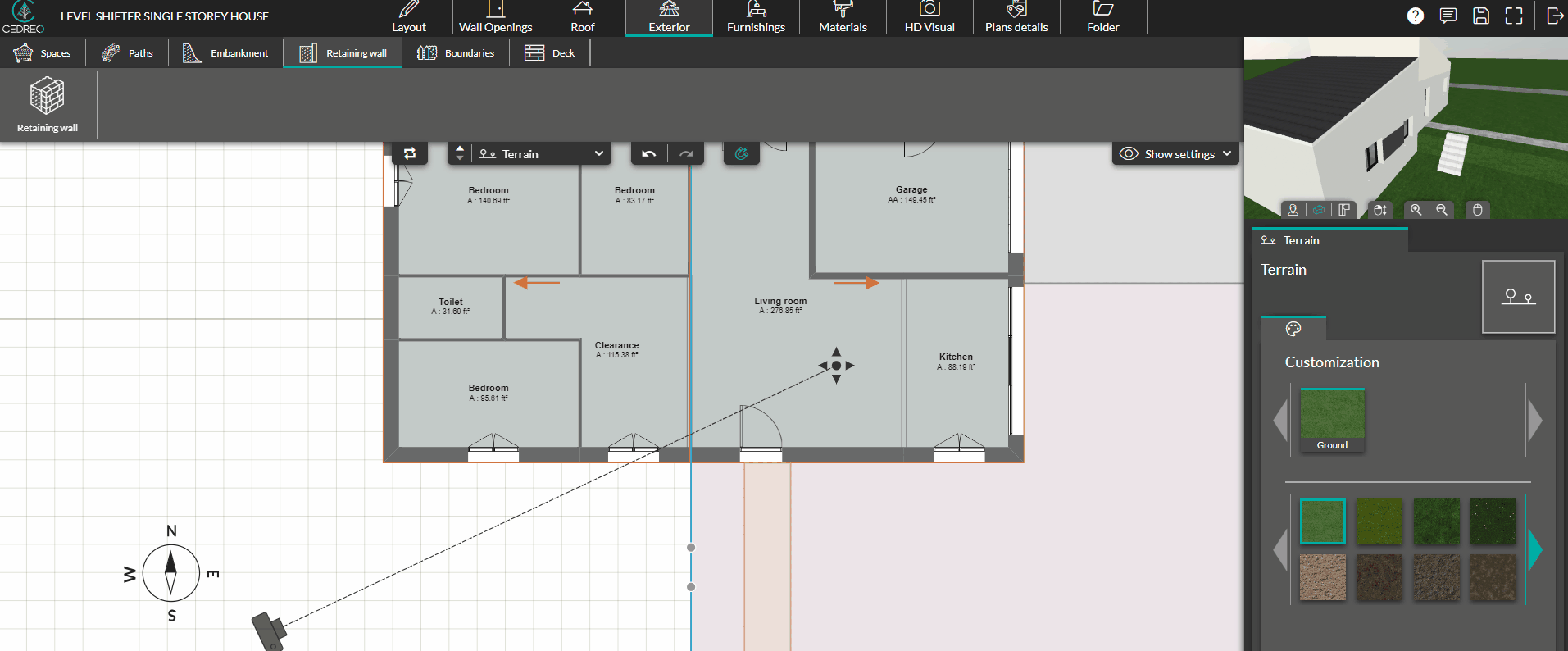Image resolution: width=1568 pixels, height=651 pixels.
Task: Toggle the 3D perspective view mode
Action: coord(1319,210)
